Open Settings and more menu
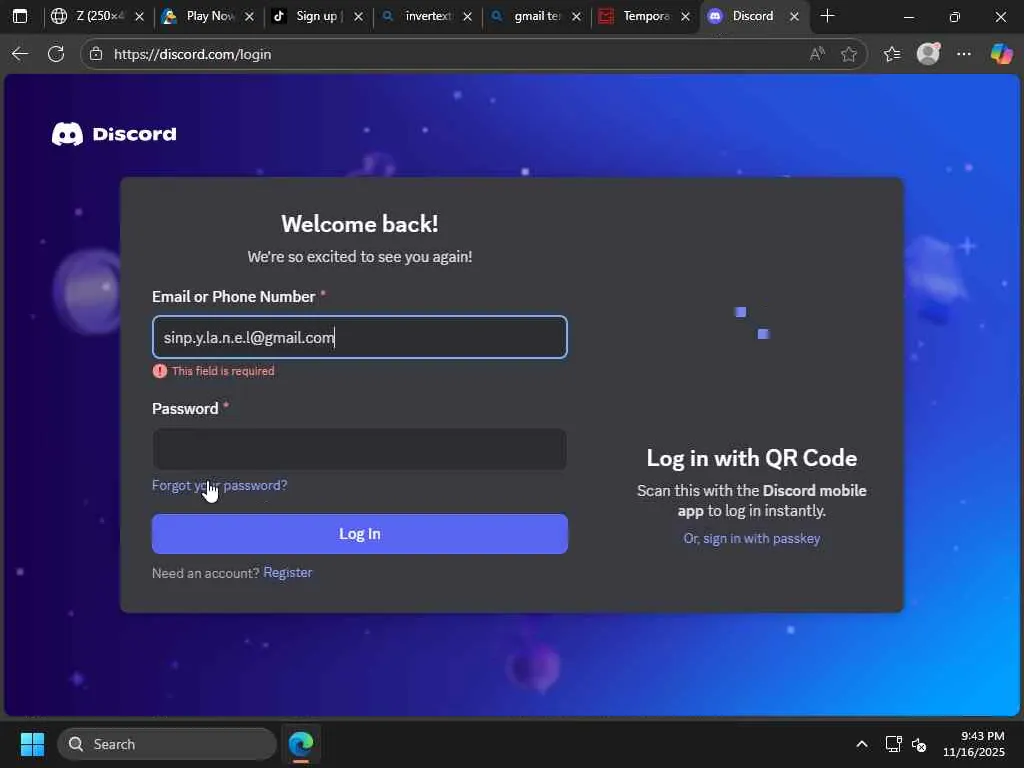This screenshot has width=1024, height=768. click(x=964, y=54)
